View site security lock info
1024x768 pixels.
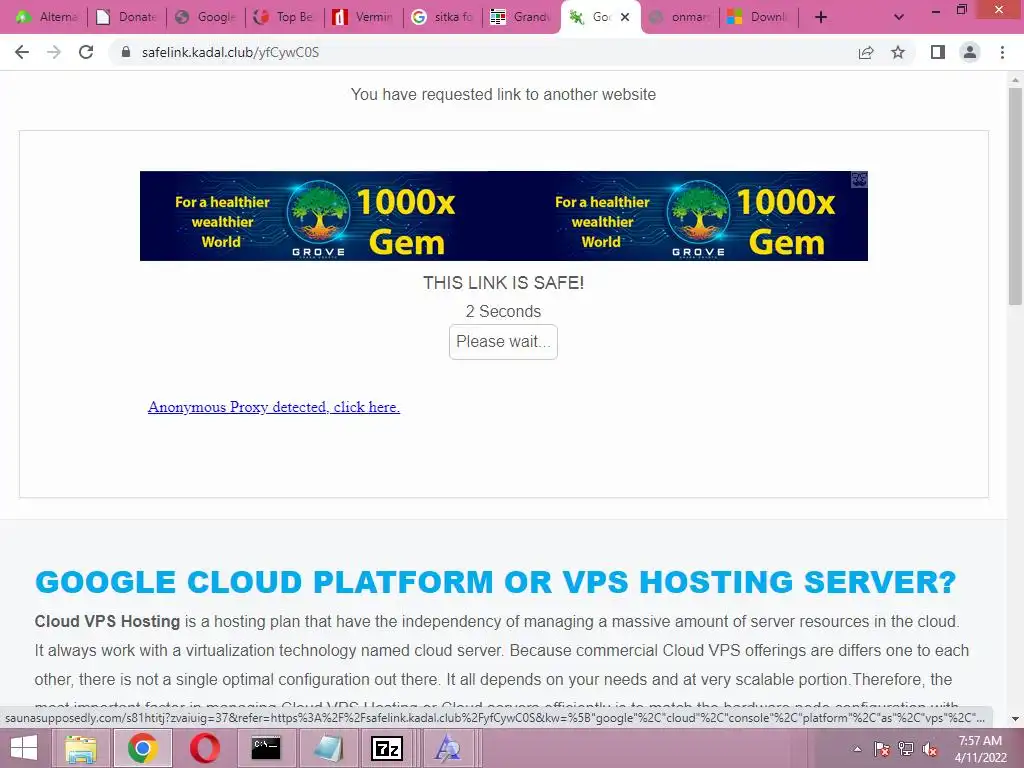[126, 52]
